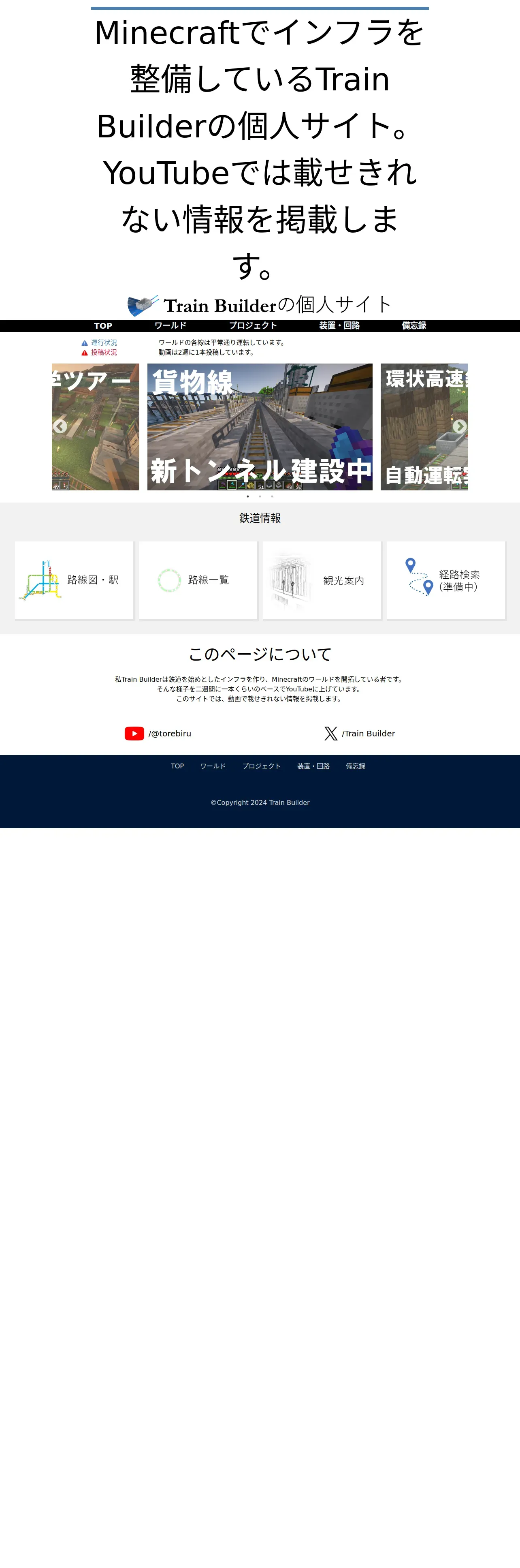Image resolution: width=520 pixels, height=1568 pixels.
Task: Click the ©Copyright 2024 Train Builder text
Action: click(260, 802)
